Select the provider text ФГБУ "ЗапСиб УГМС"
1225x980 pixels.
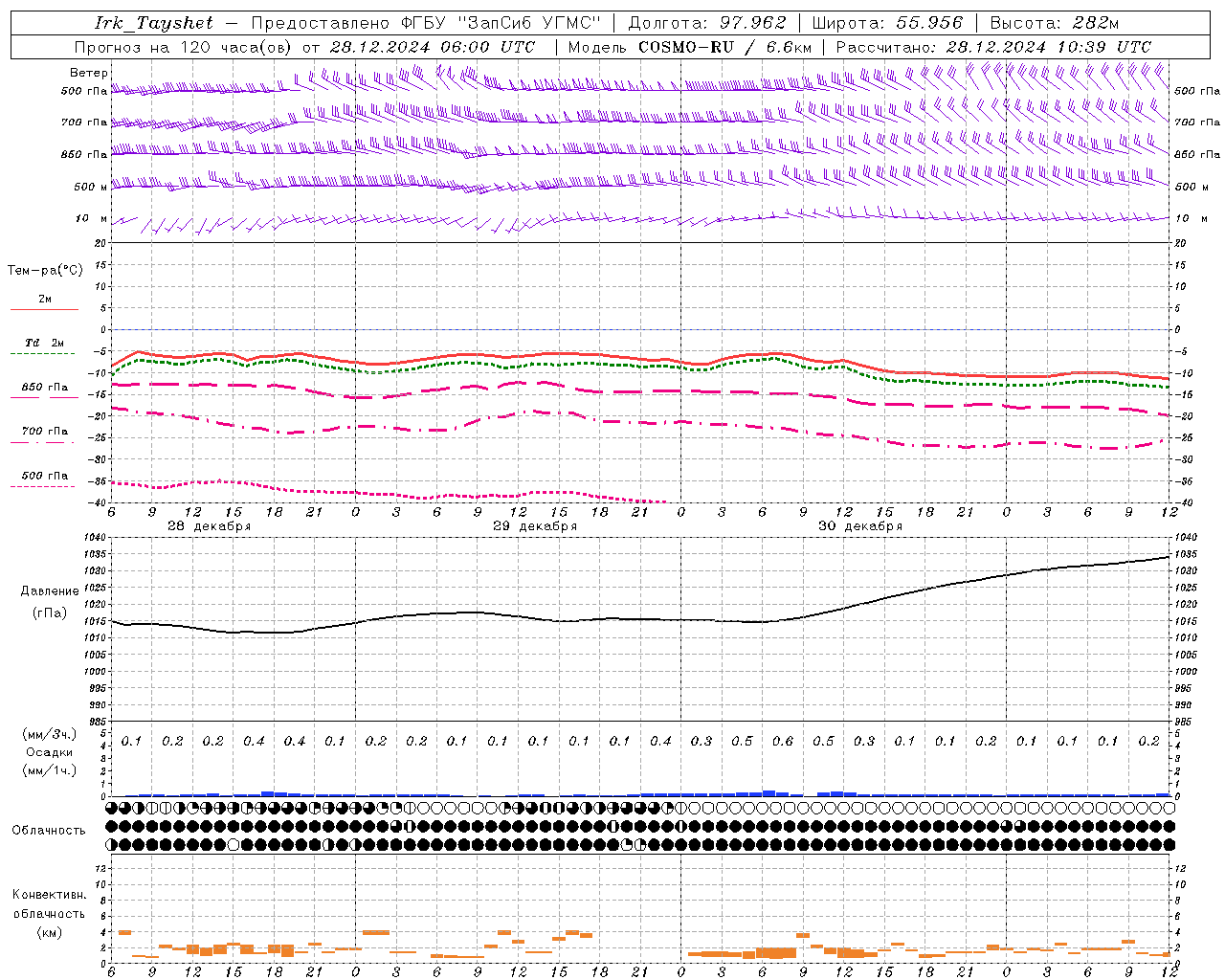502,23
